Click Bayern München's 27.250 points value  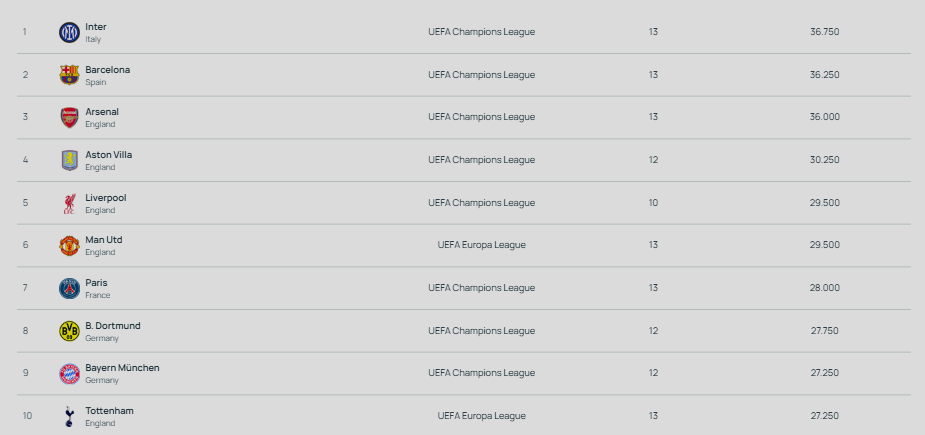click(x=824, y=374)
